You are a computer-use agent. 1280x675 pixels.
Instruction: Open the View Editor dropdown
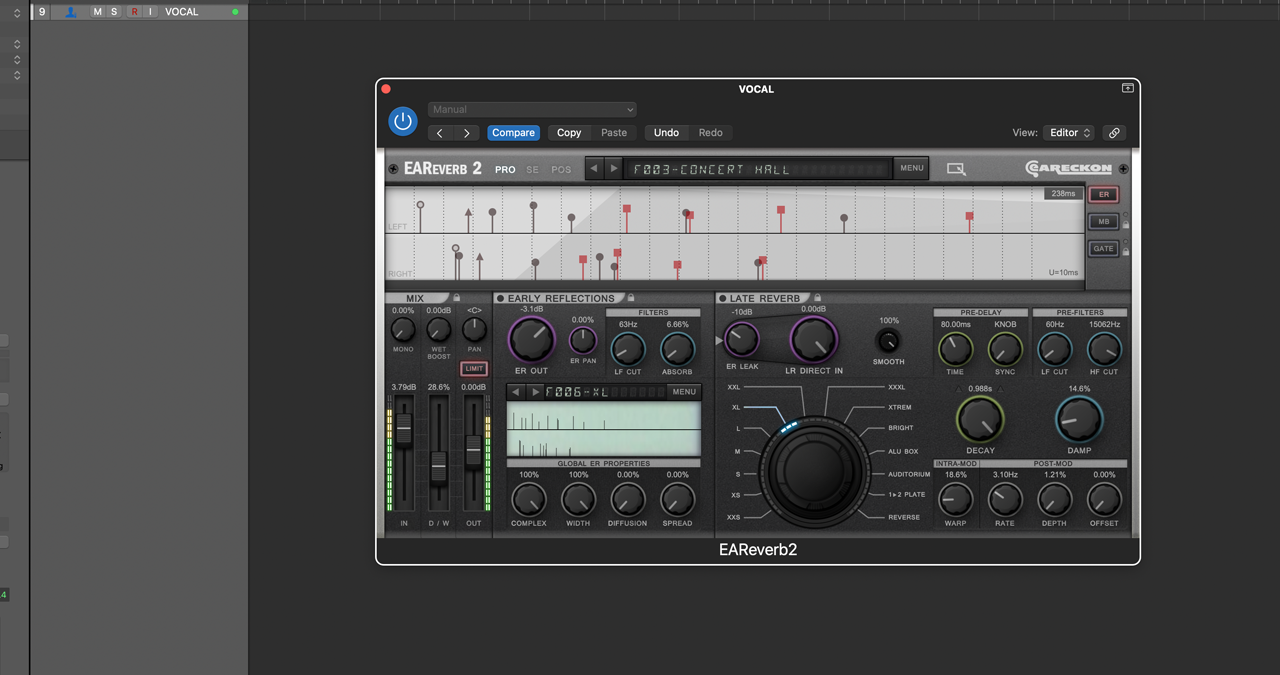point(1069,133)
